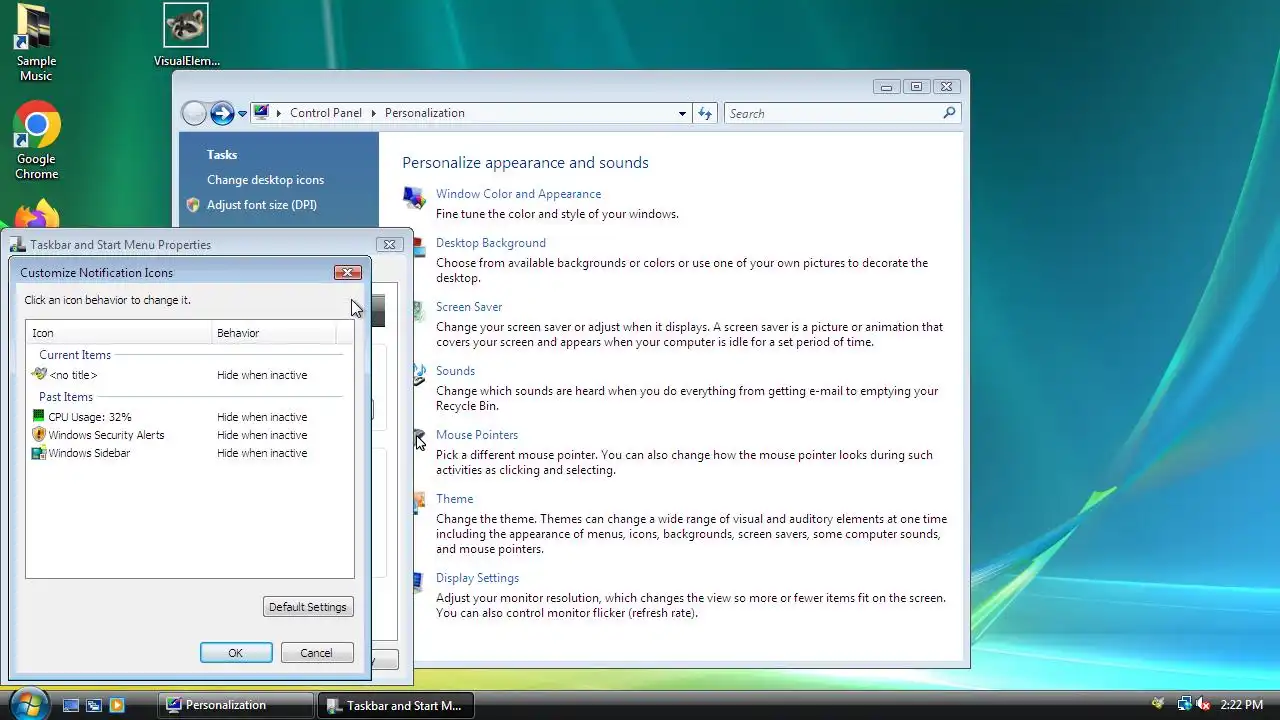
Task: Click the Icon column header
Action: [119, 333]
